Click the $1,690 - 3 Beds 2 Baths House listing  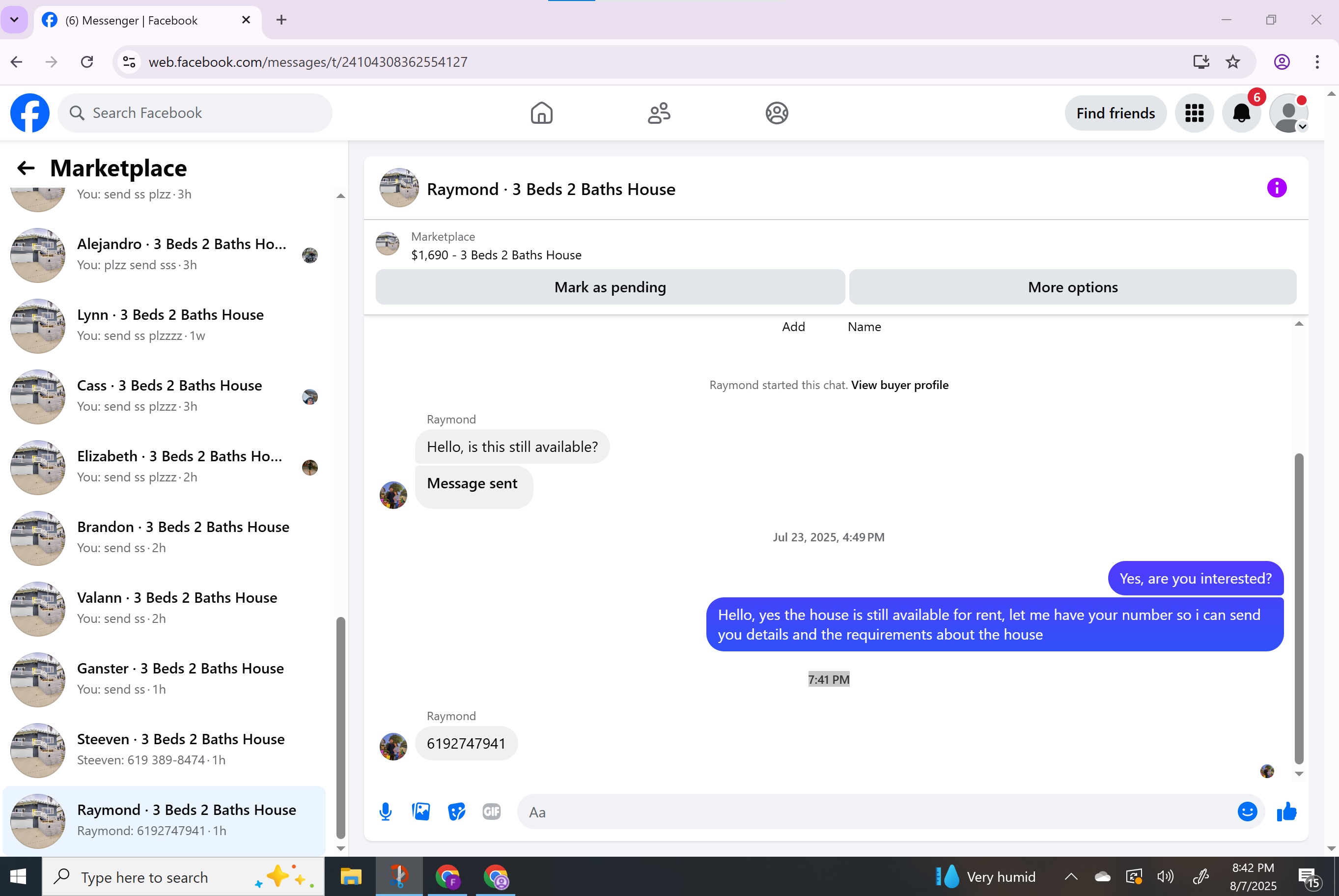[x=496, y=255]
